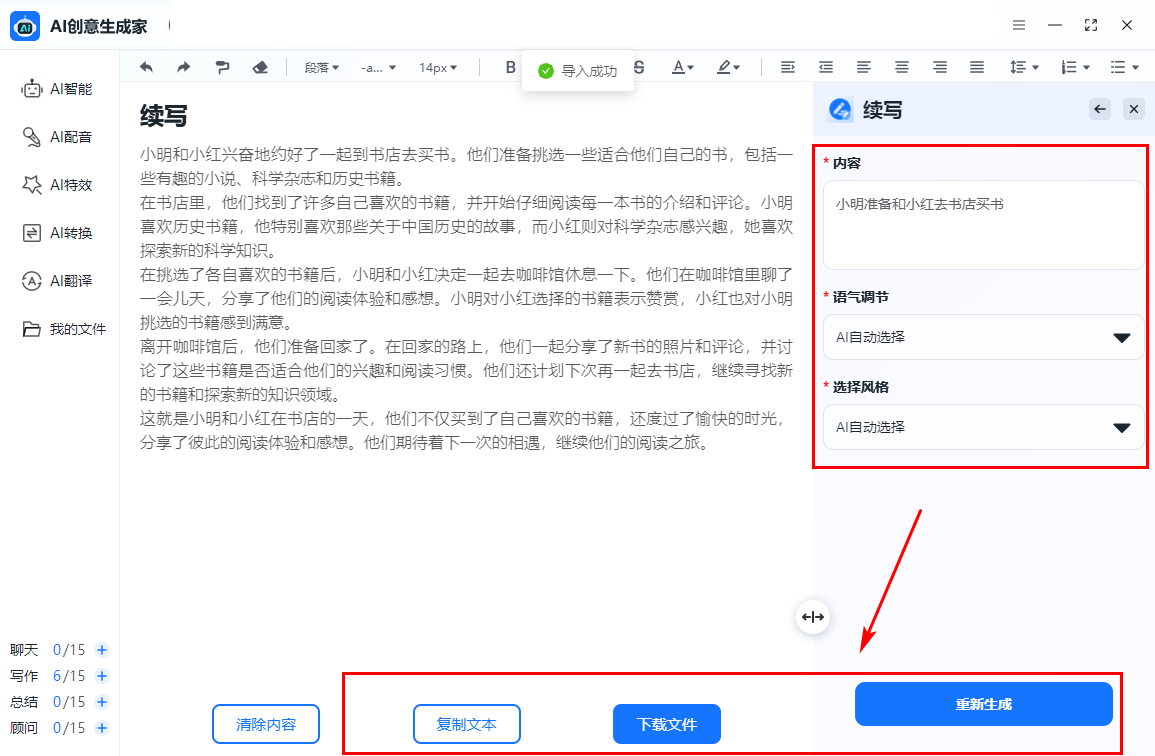Click the redo arrow in the toolbar
This screenshot has height=756, width=1155.
click(183, 67)
